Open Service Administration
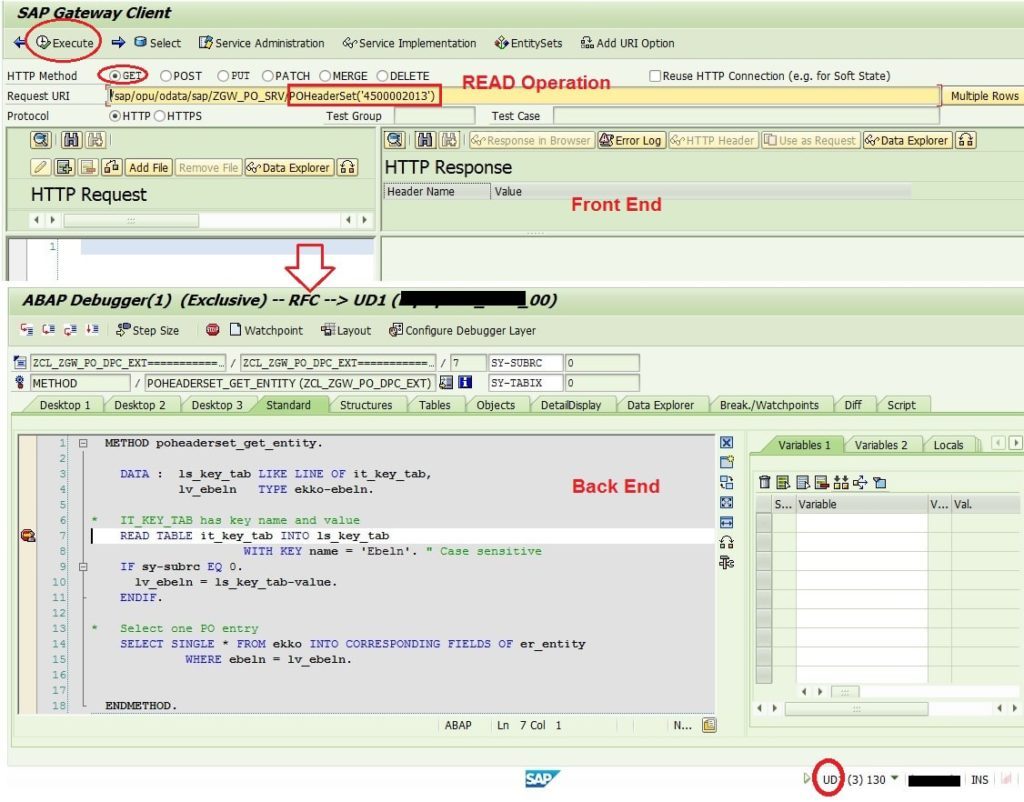 (261, 43)
